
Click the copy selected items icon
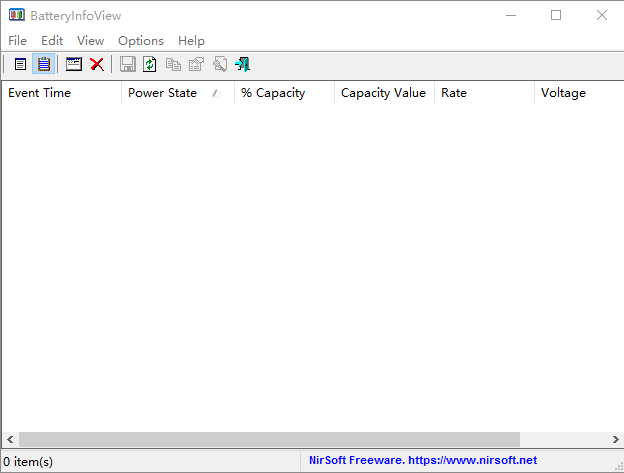point(173,64)
